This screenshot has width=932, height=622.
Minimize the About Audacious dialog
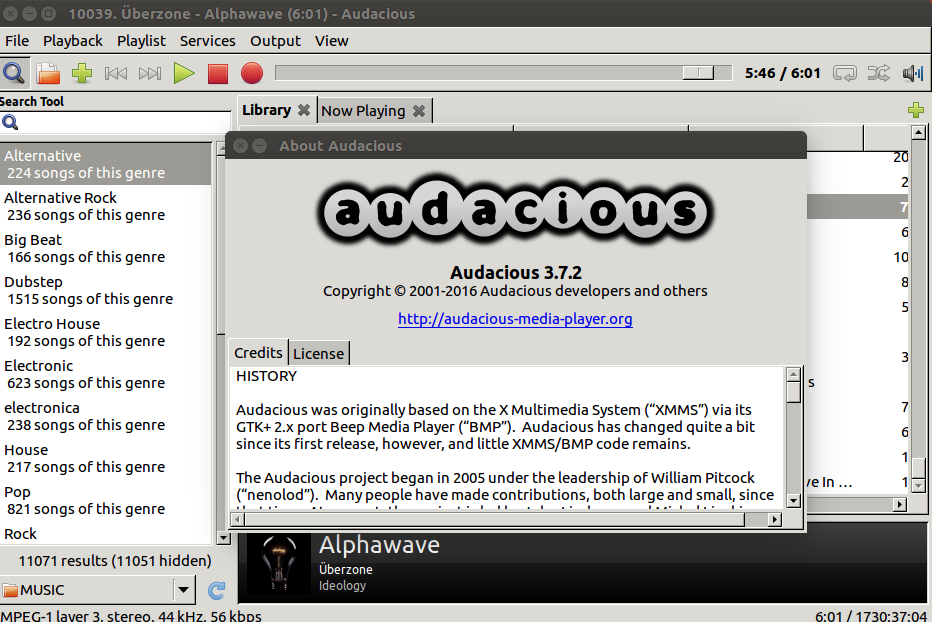click(x=259, y=146)
